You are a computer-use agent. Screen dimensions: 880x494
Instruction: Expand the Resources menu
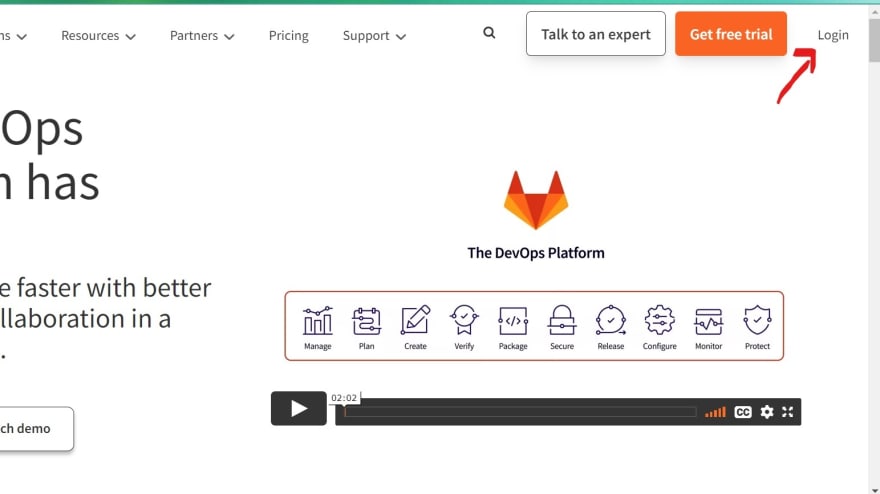[x=98, y=35]
